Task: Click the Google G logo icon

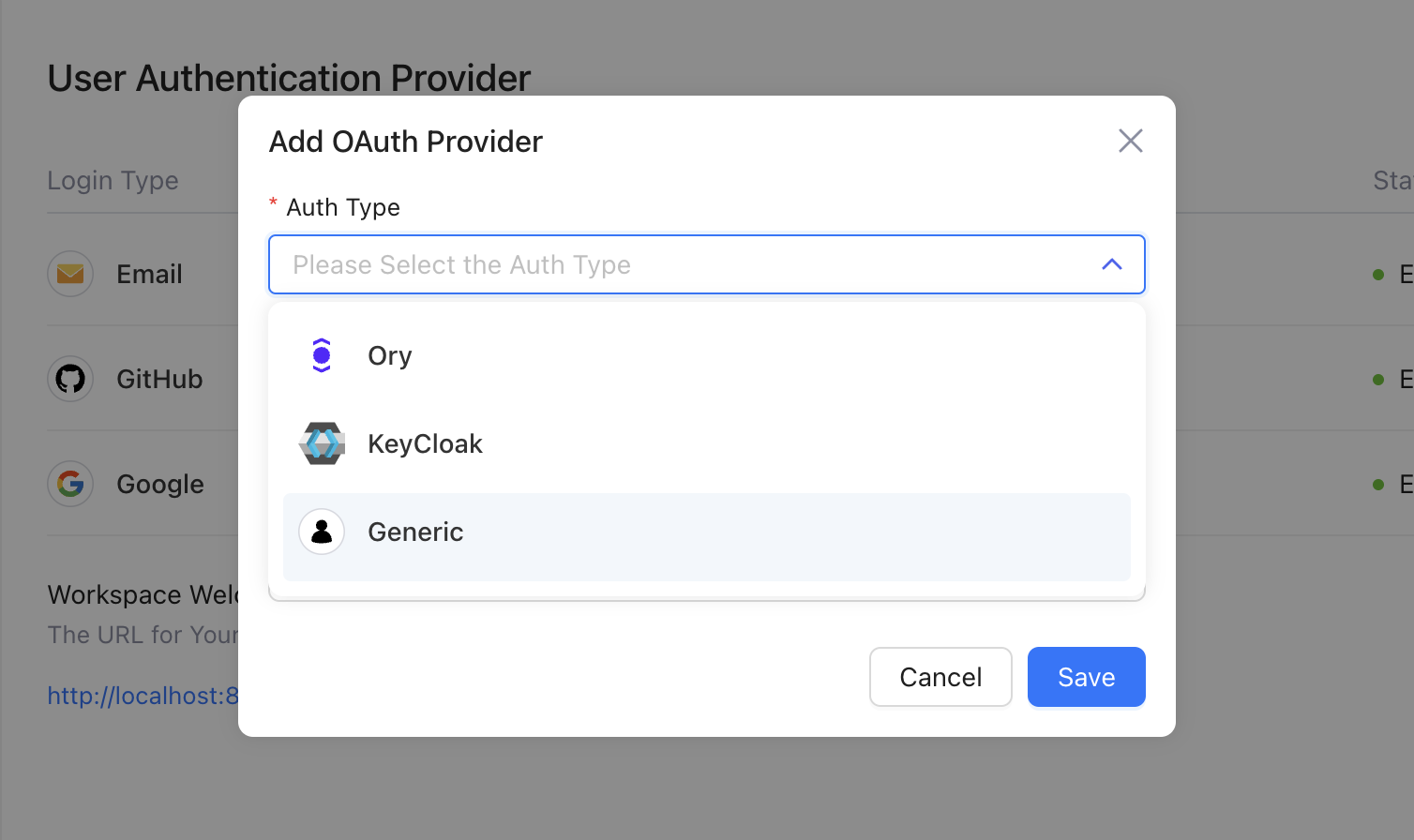Action: (x=70, y=484)
